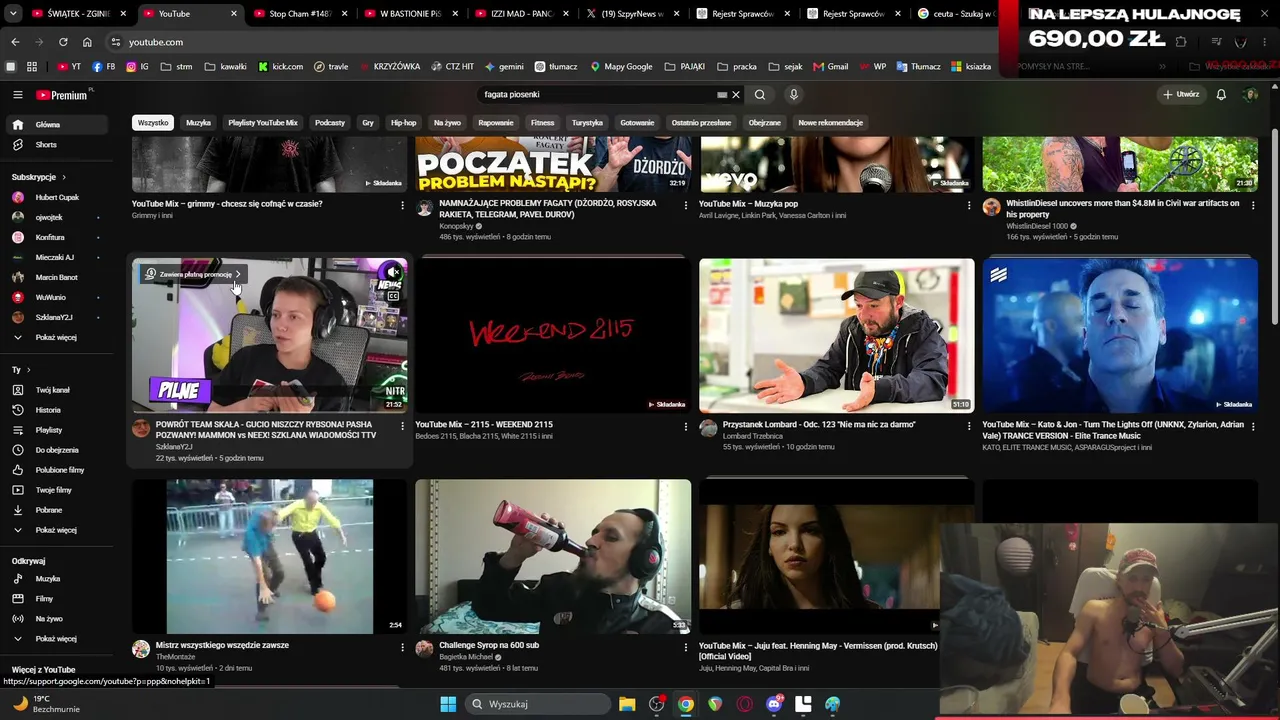Open Twoje filmy in sidebar
This screenshot has width=1280, height=720.
[x=56, y=490]
